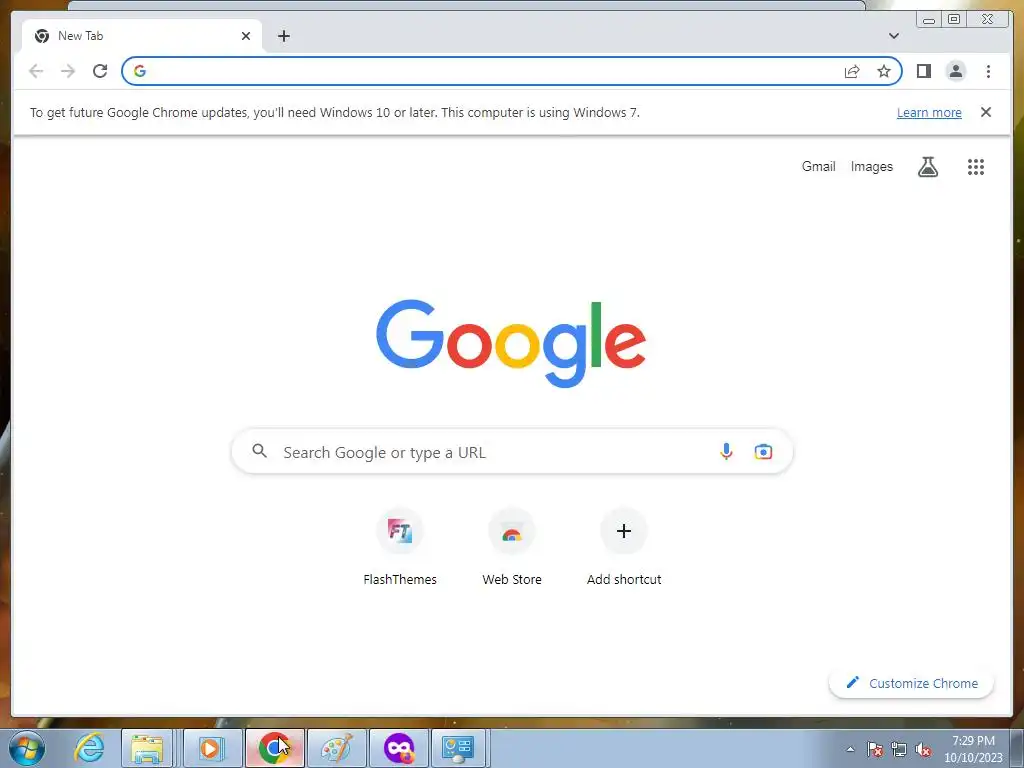
Task: Click the network tray icon
Action: [899, 749]
